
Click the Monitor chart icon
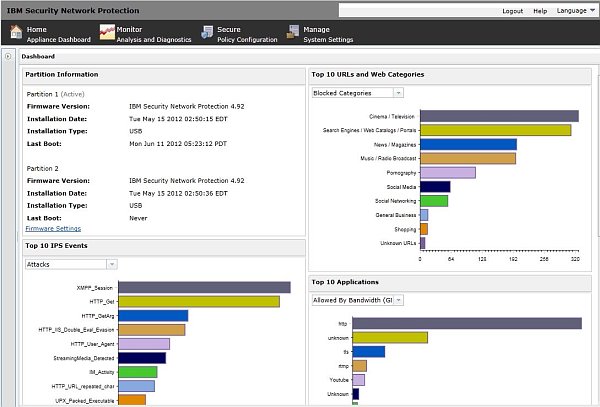(x=107, y=32)
